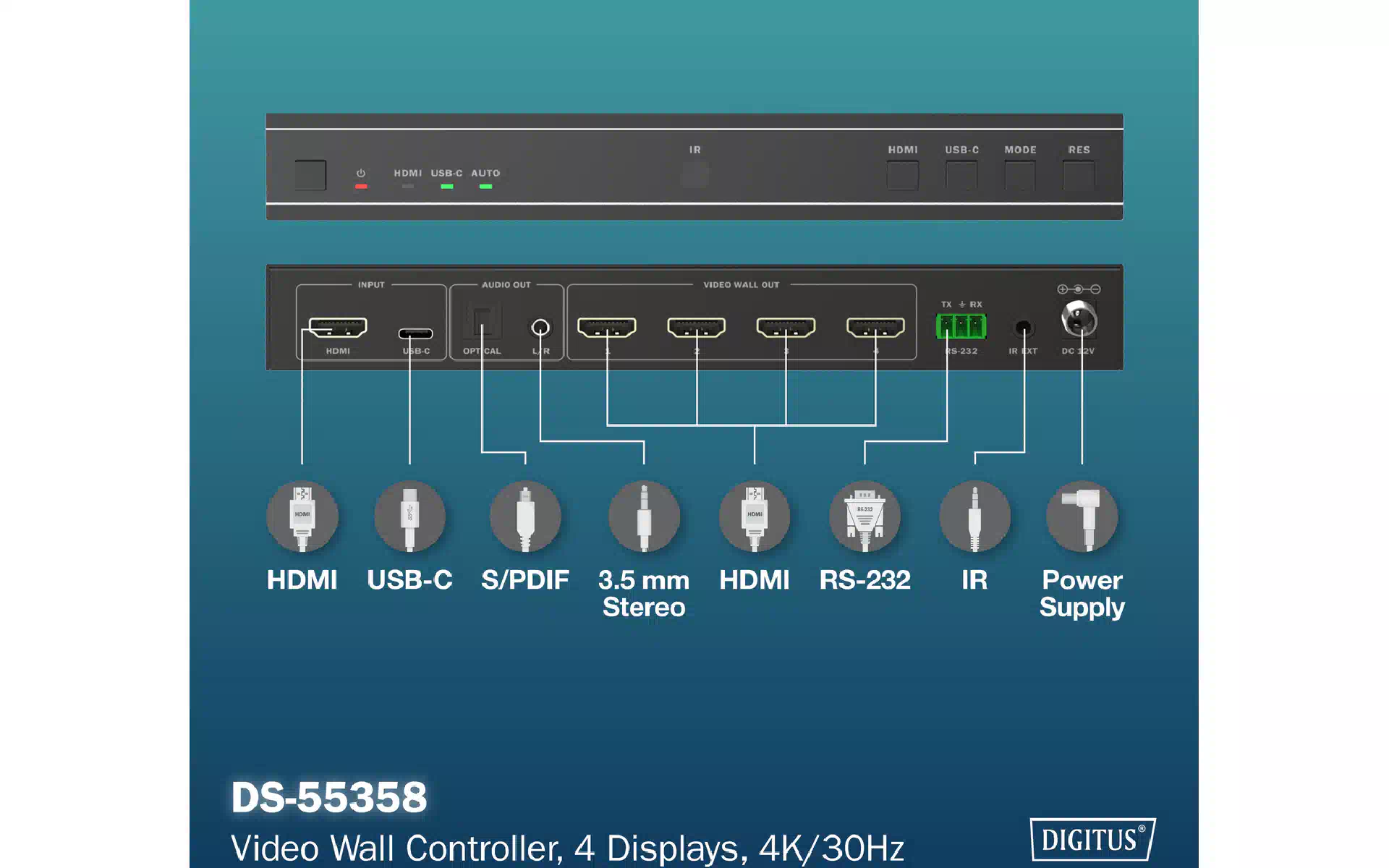This screenshot has width=1389, height=868.
Task: Click the 'IR' label on the front panel
Action: pos(694,150)
